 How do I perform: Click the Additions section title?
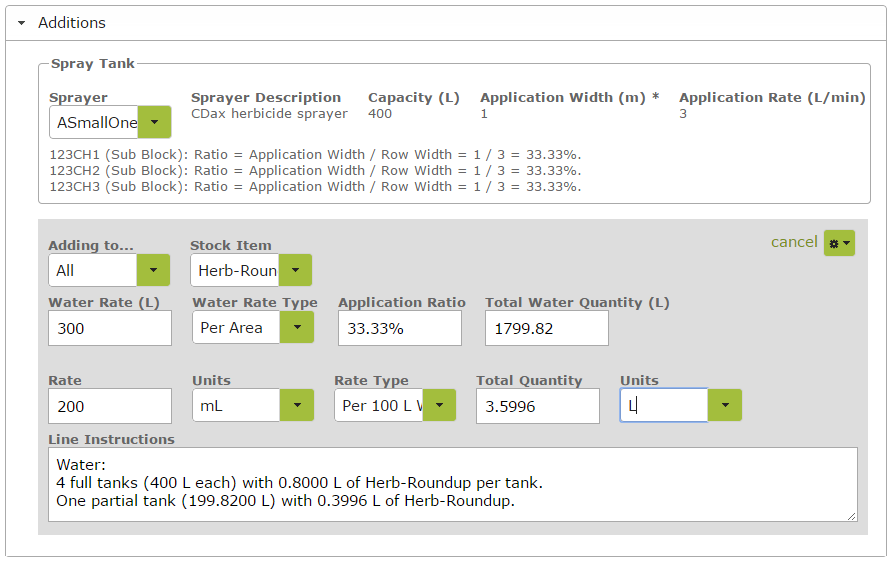72,23
